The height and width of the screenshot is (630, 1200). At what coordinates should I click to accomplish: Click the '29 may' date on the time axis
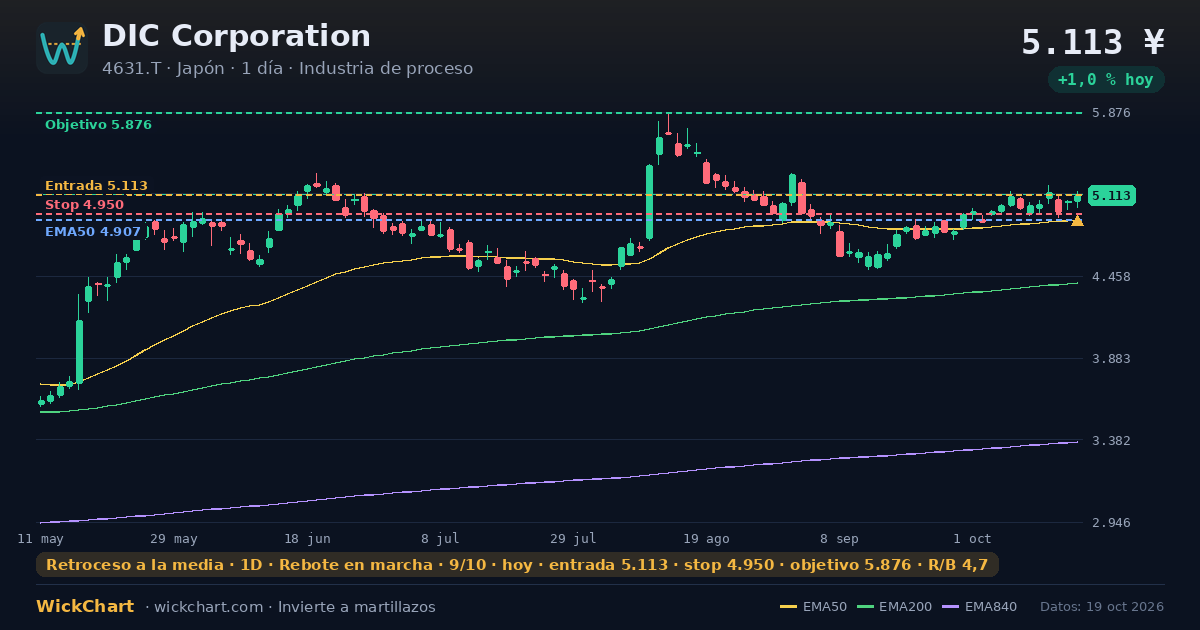point(174,539)
